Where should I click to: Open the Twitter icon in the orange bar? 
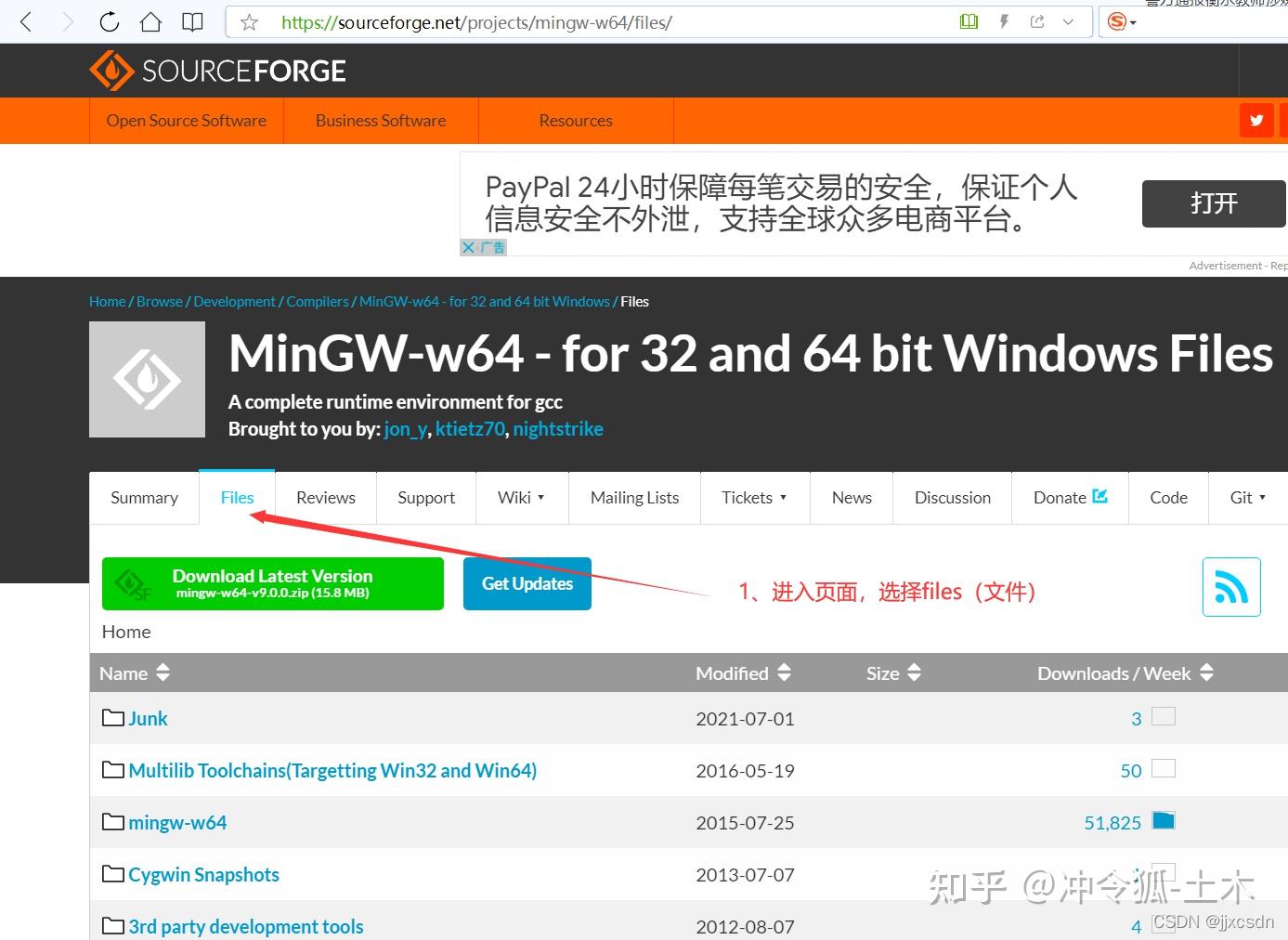1256,120
